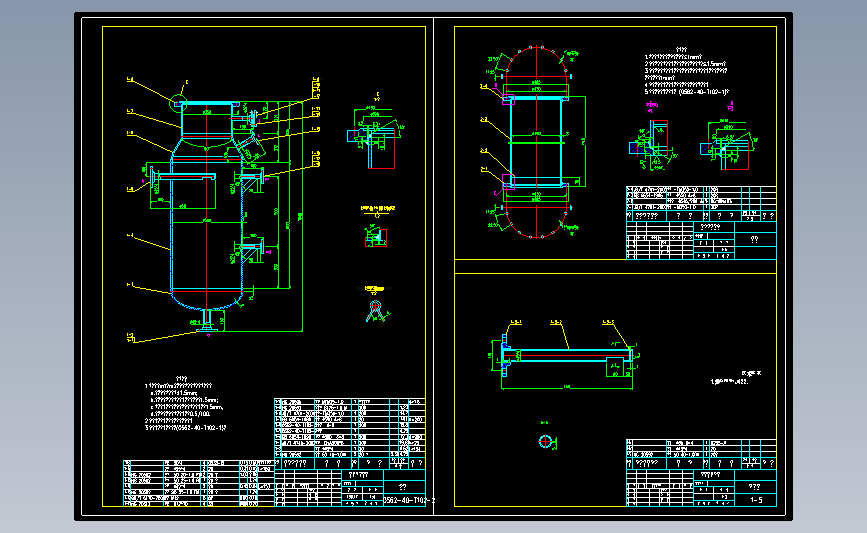Screen dimensions: 867x533
Task: Select the upper right support lug on vessel
Action: click(250, 180)
